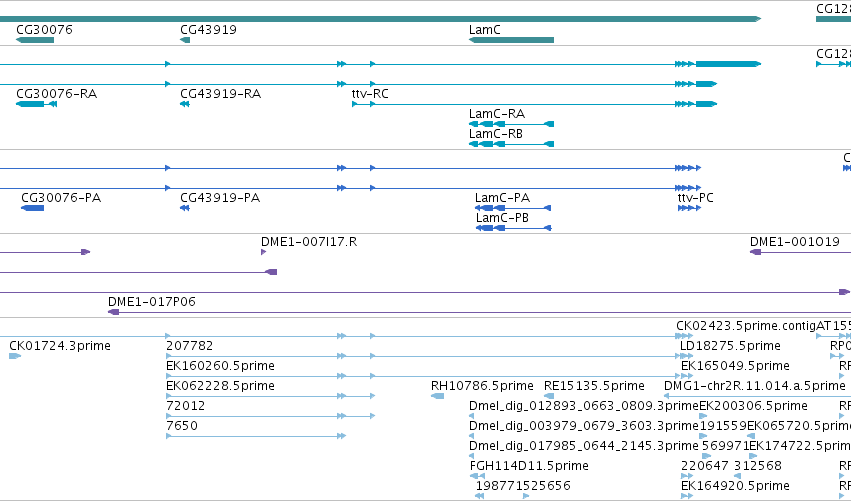Click the DME1-007I17.R cDNA feature
851x501 pixels.
[x=263, y=252]
